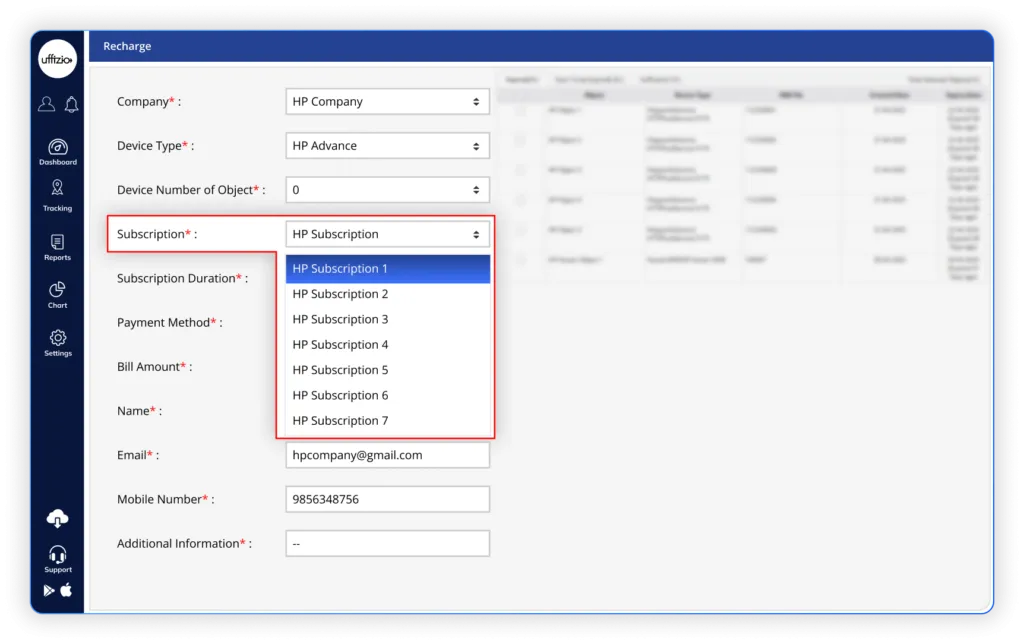Open the Settings gear in sidebar
The height and width of the screenshot is (644, 1024).
click(58, 343)
